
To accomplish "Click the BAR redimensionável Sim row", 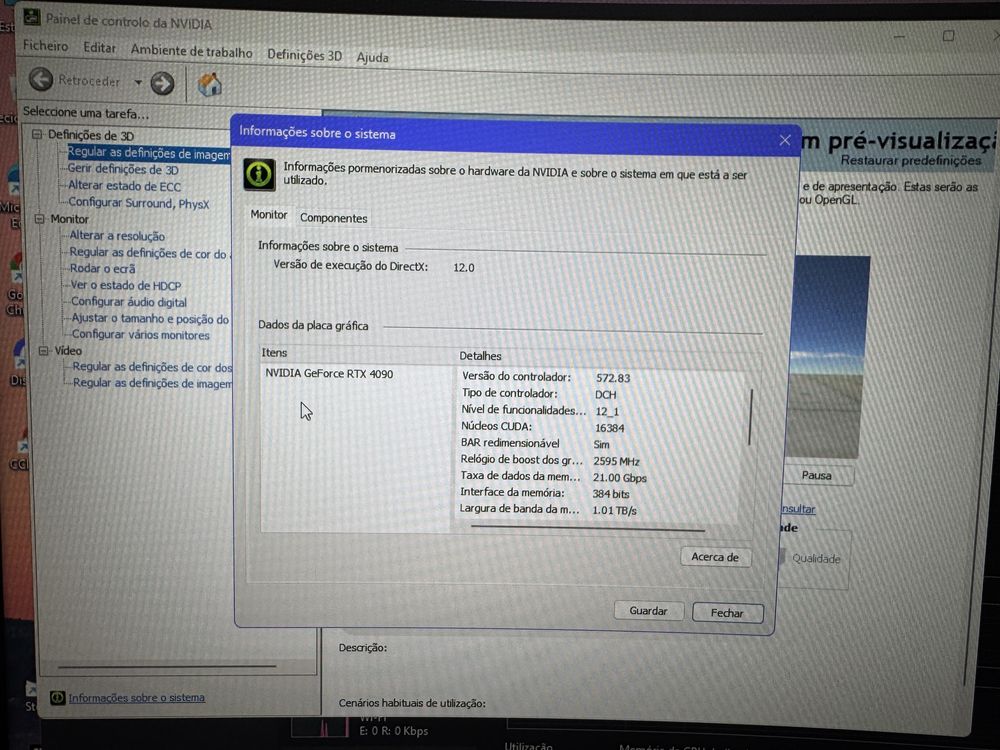I will click(x=535, y=444).
